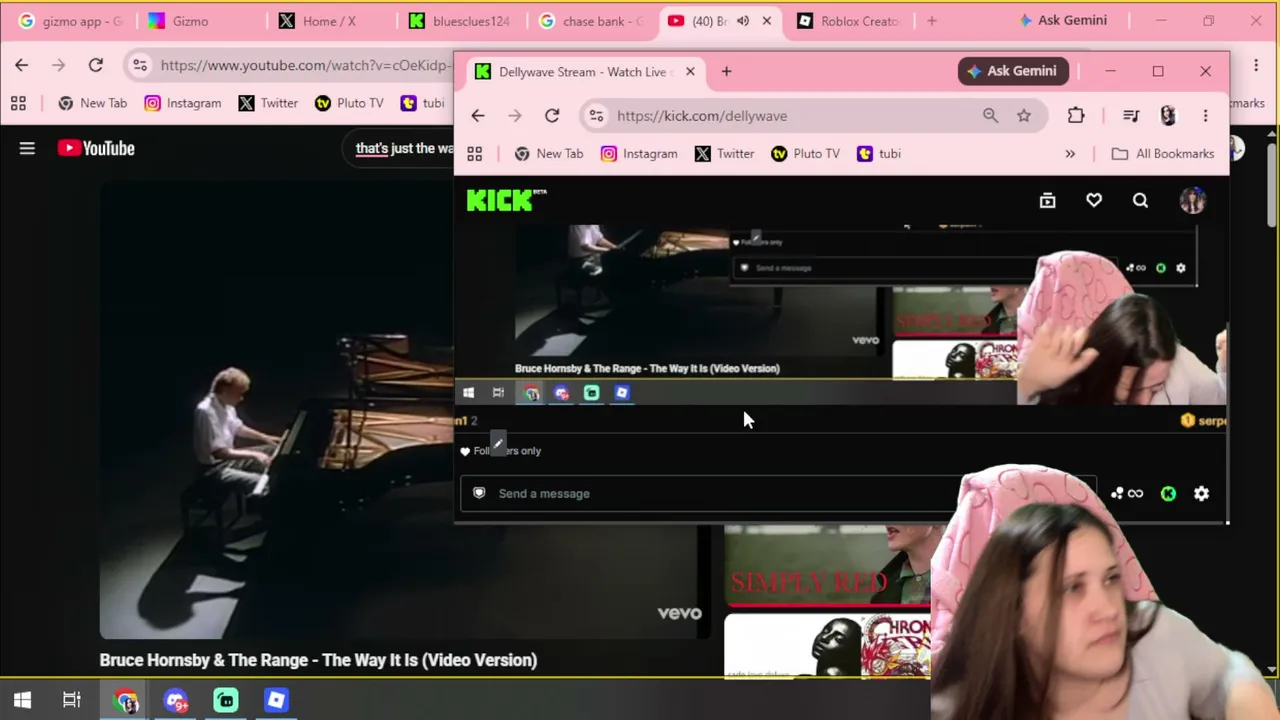Expand hidden bookmarks chevron in Kick window

click(1070, 154)
